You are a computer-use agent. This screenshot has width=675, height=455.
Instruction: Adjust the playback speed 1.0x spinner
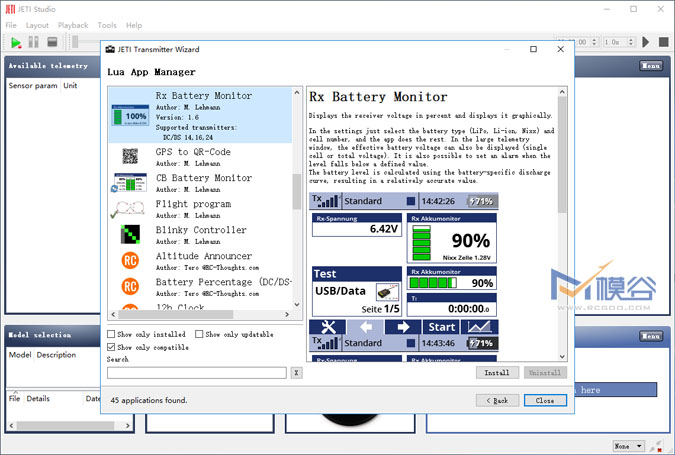pyautogui.click(x=631, y=42)
